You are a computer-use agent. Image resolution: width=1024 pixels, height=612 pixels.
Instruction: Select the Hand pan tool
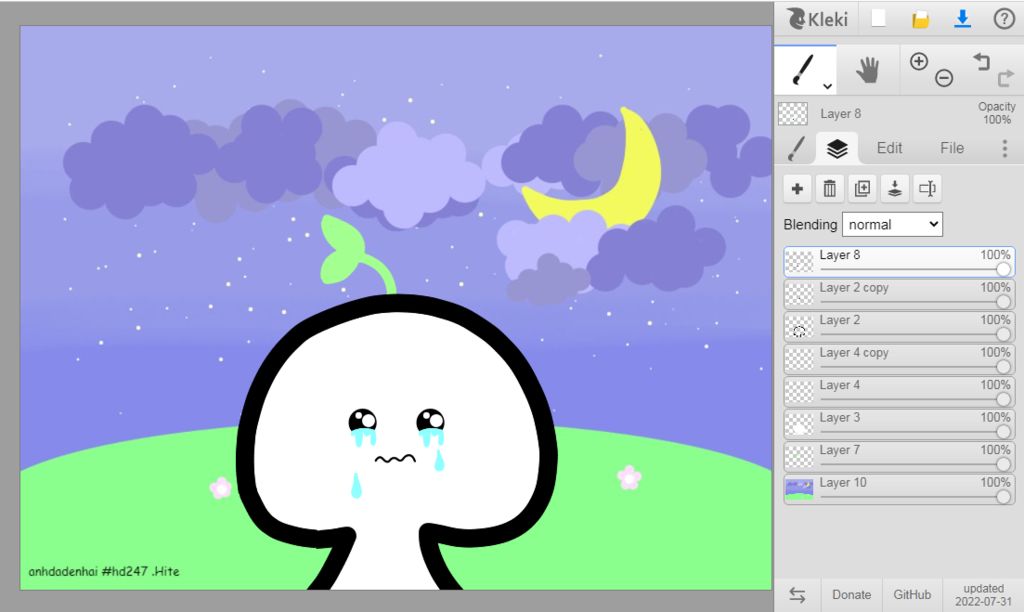[x=867, y=70]
